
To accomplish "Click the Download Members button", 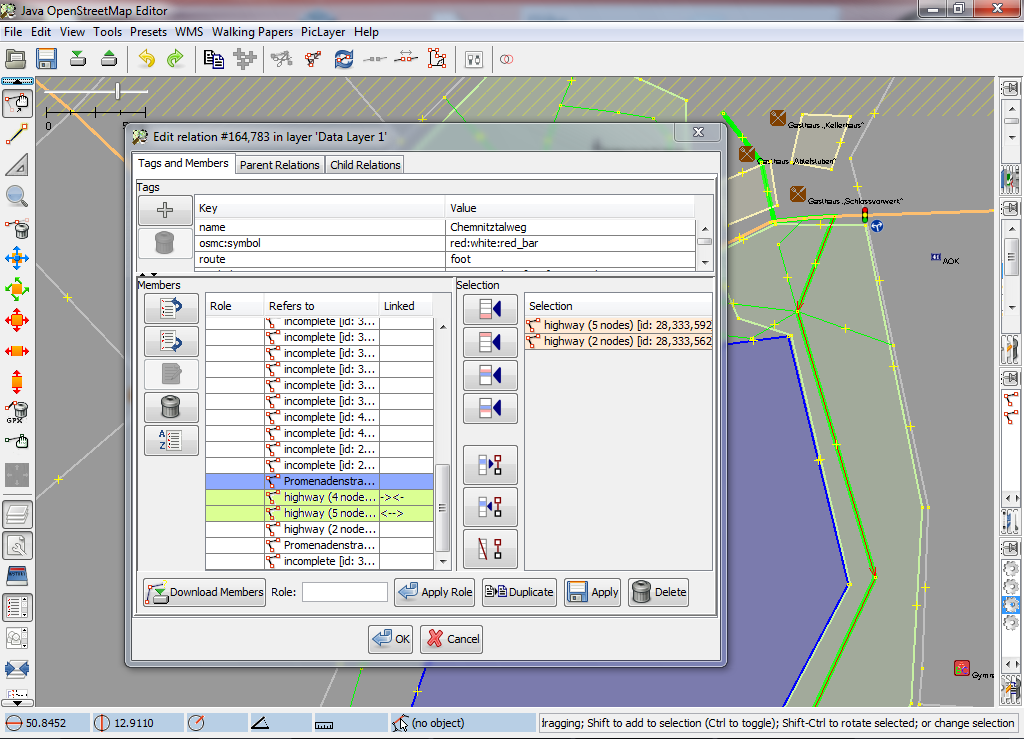I will pos(205,592).
